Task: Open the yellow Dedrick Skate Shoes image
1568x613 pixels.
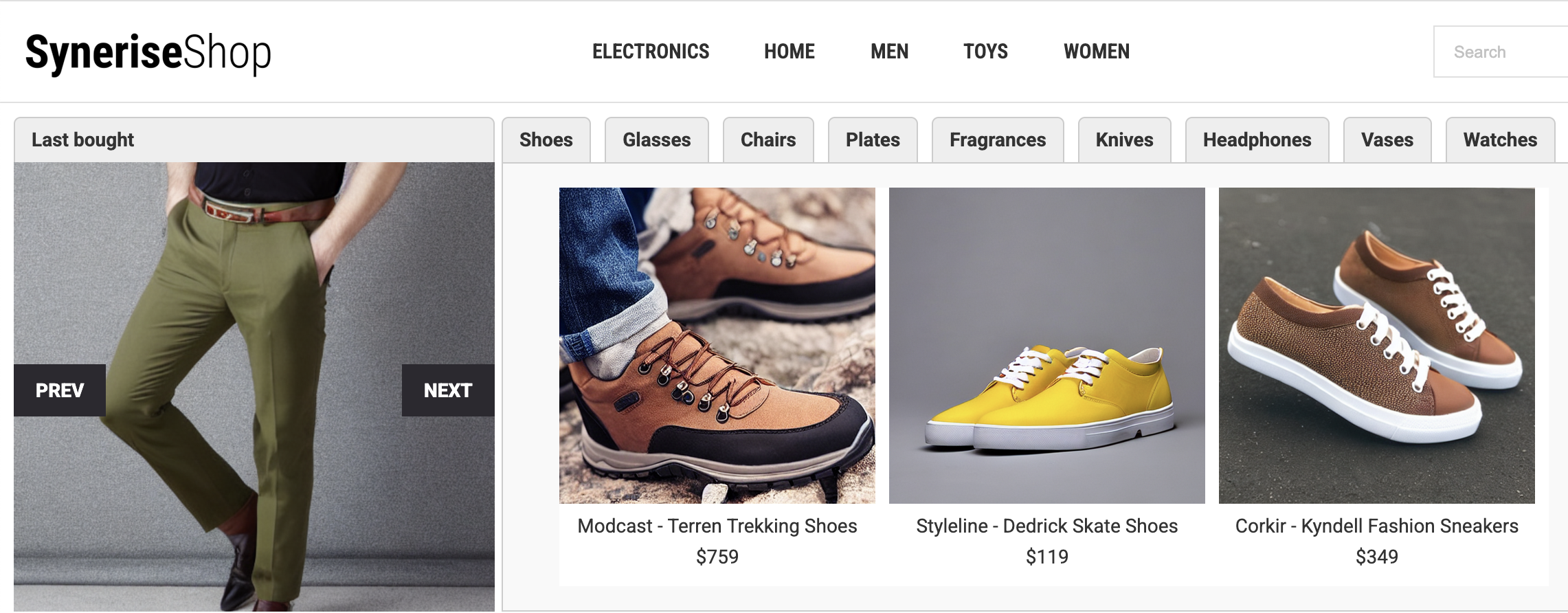Action: point(1047,346)
